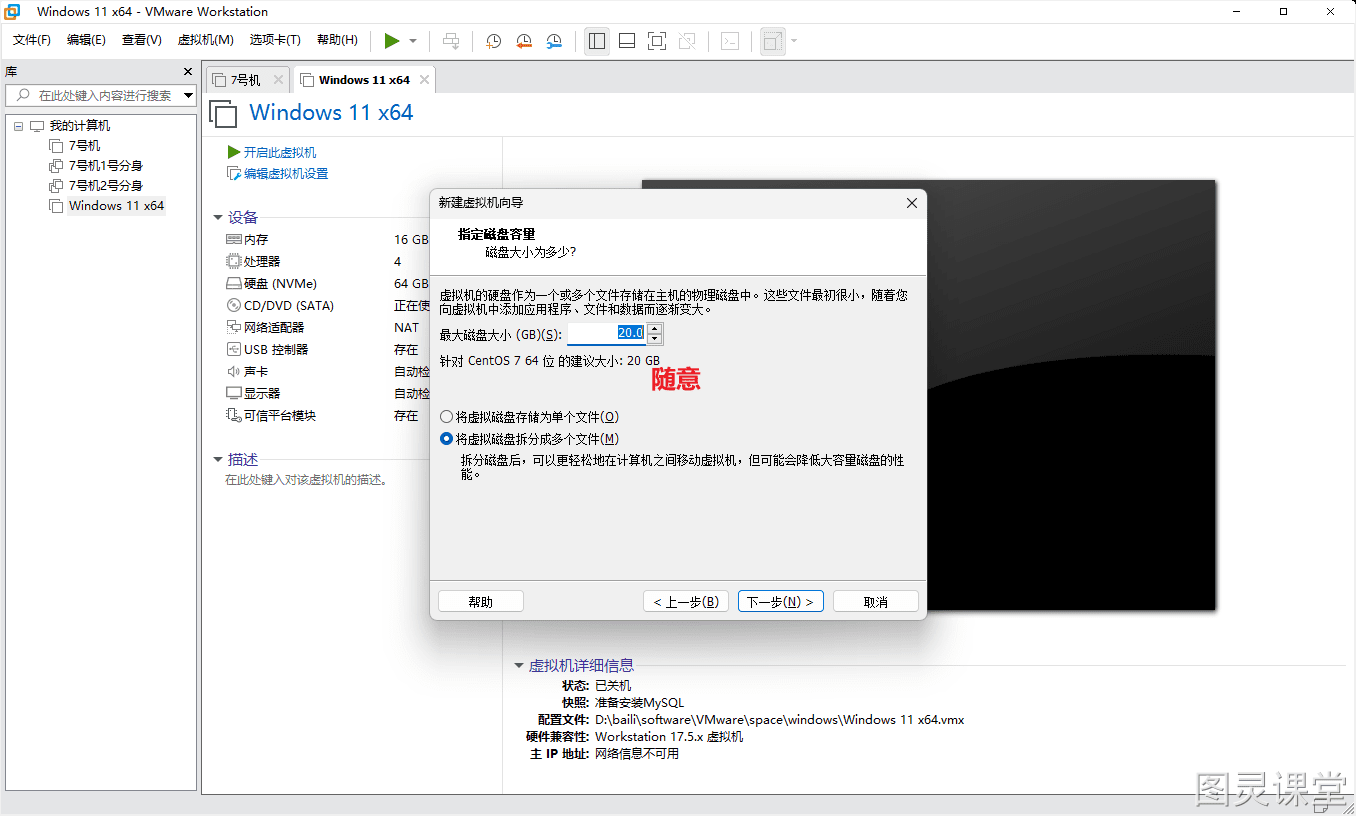This screenshot has height=816, width=1356.
Task: Collapse the 描述 section
Action: point(218,460)
